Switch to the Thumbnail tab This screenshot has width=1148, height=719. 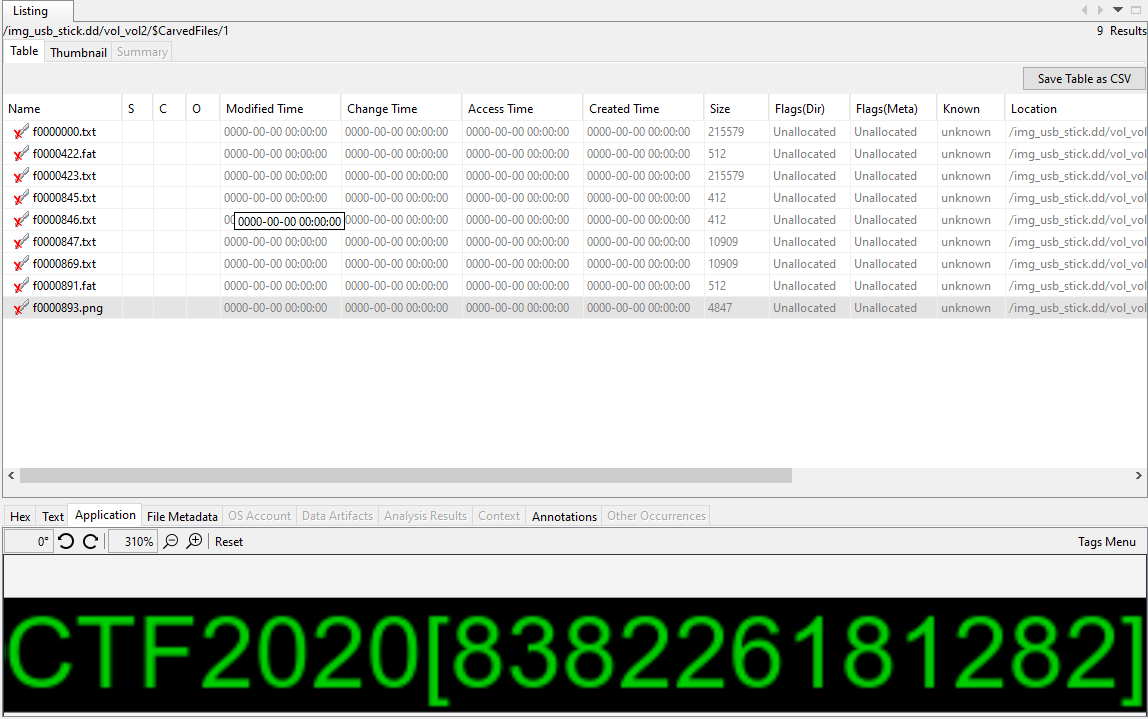click(x=78, y=52)
